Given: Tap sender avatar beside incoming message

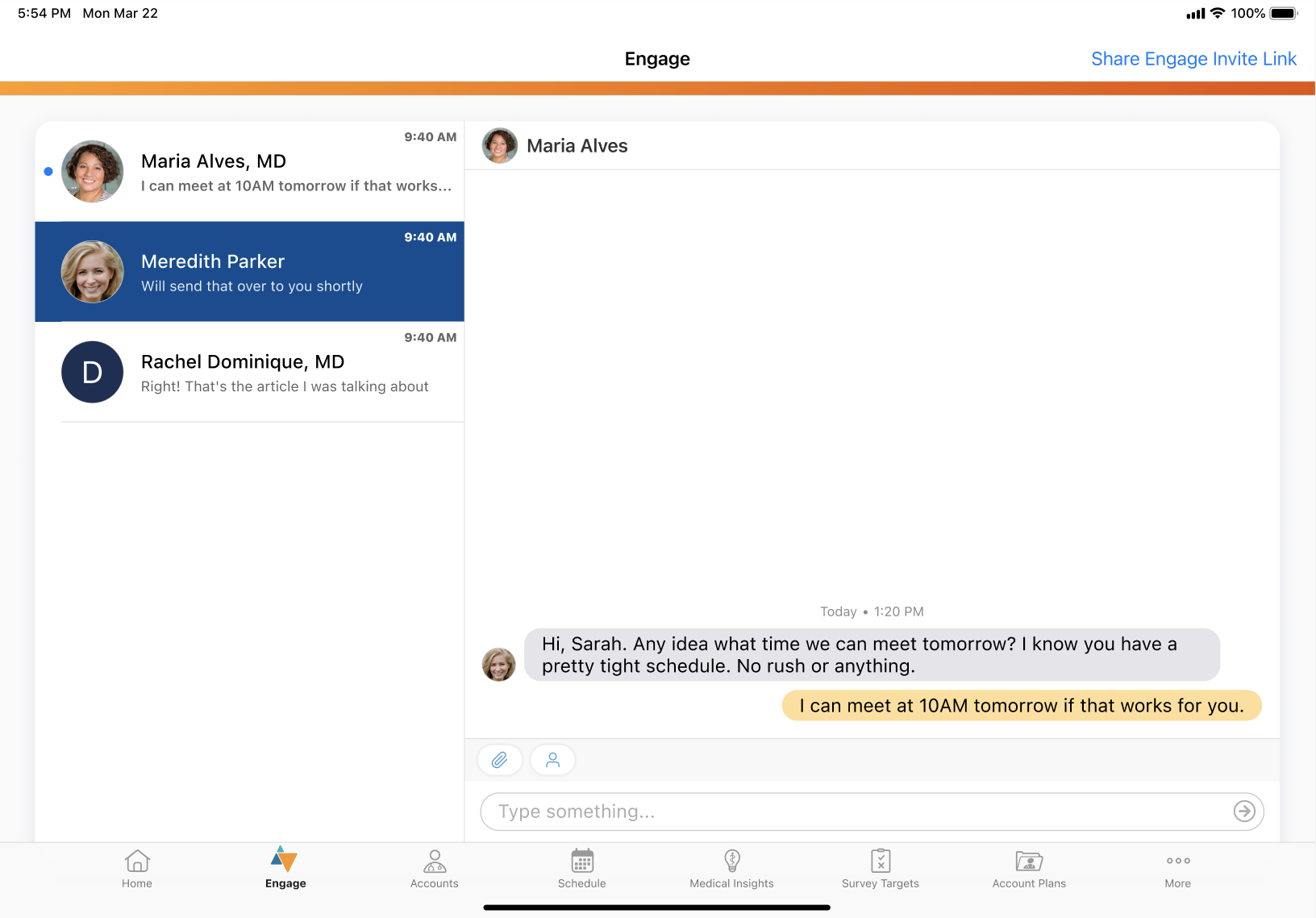Looking at the screenshot, I should pos(498,665).
